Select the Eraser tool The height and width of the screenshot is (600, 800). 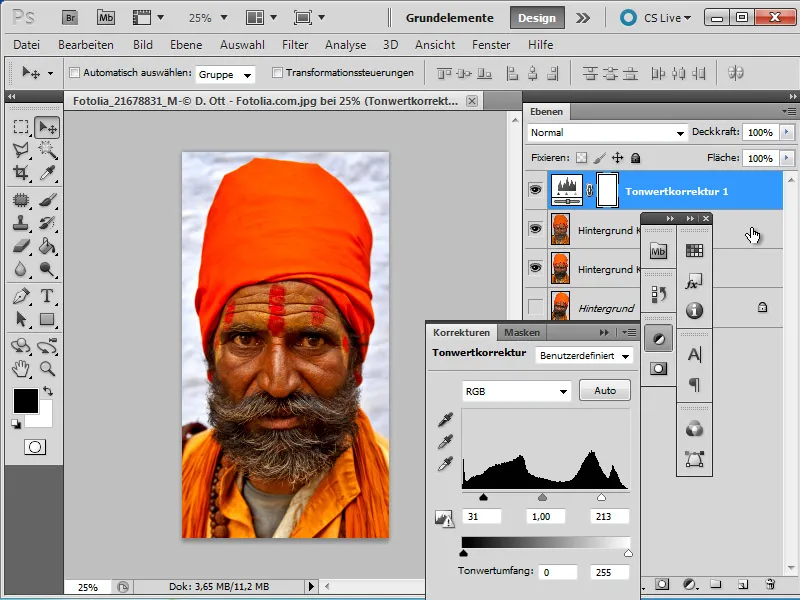pos(21,246)
